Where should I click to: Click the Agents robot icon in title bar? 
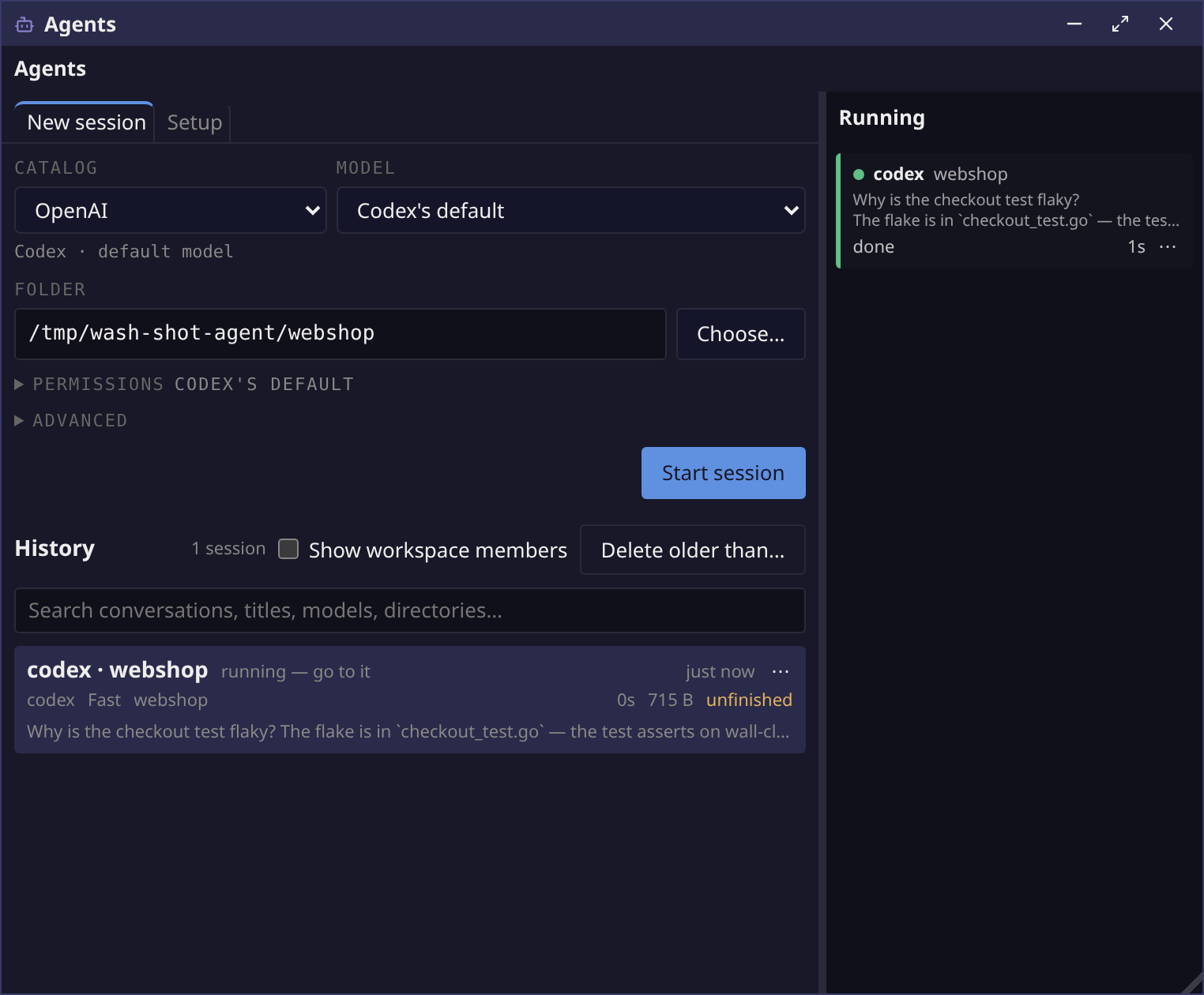coord(24,24)
